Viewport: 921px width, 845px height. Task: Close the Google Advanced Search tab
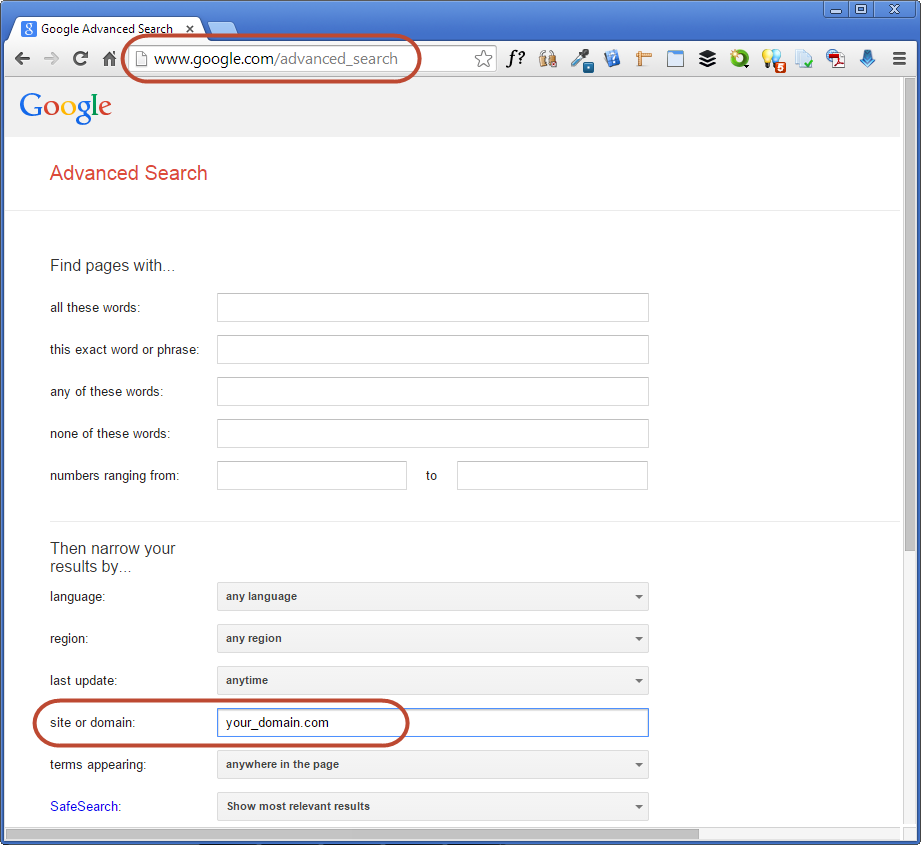190,28
